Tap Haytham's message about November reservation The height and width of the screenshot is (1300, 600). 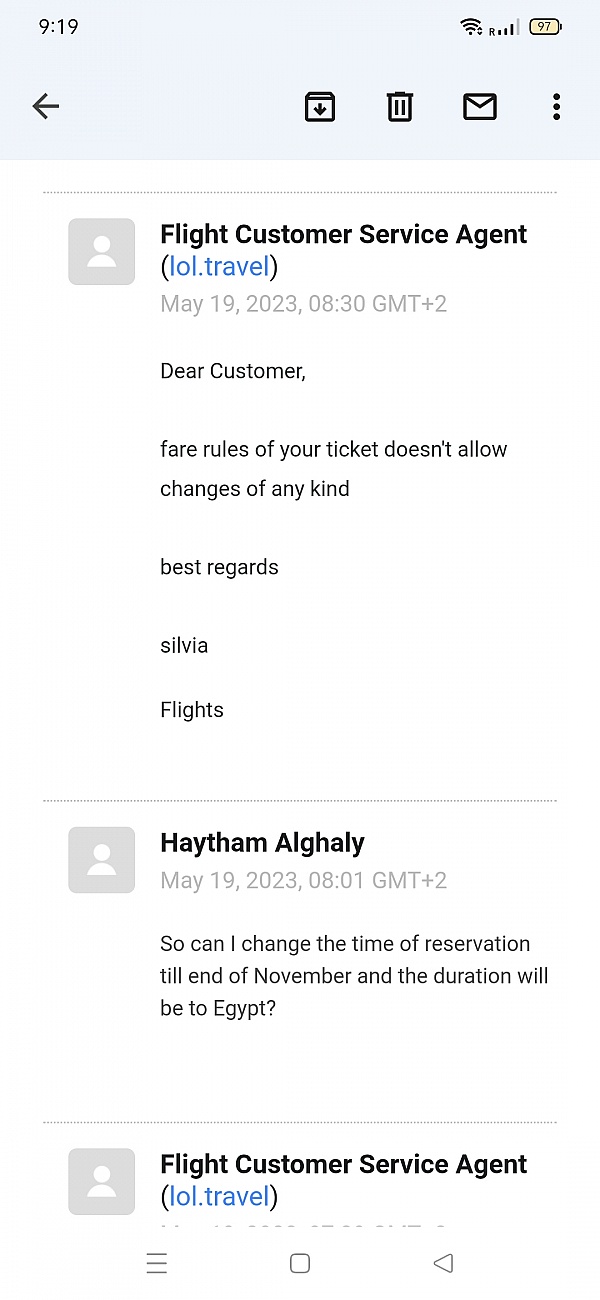354,976
